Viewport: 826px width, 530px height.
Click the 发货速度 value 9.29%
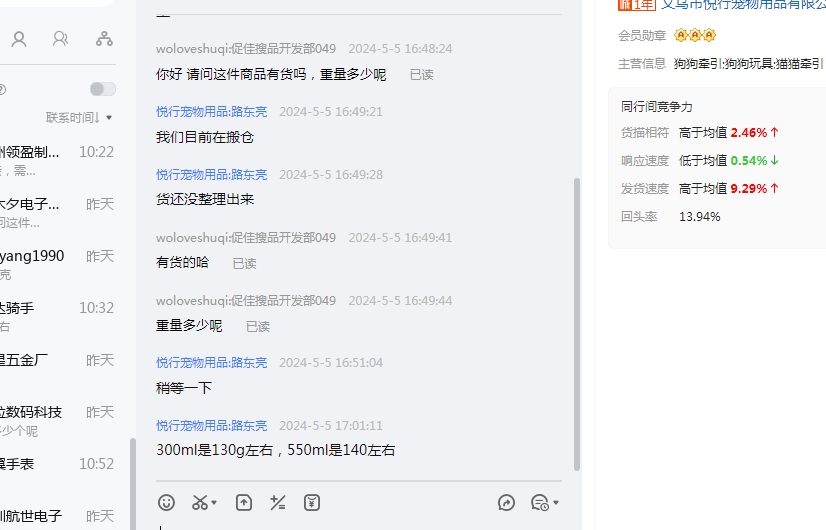pyautogui.click(x=749, y=189)
